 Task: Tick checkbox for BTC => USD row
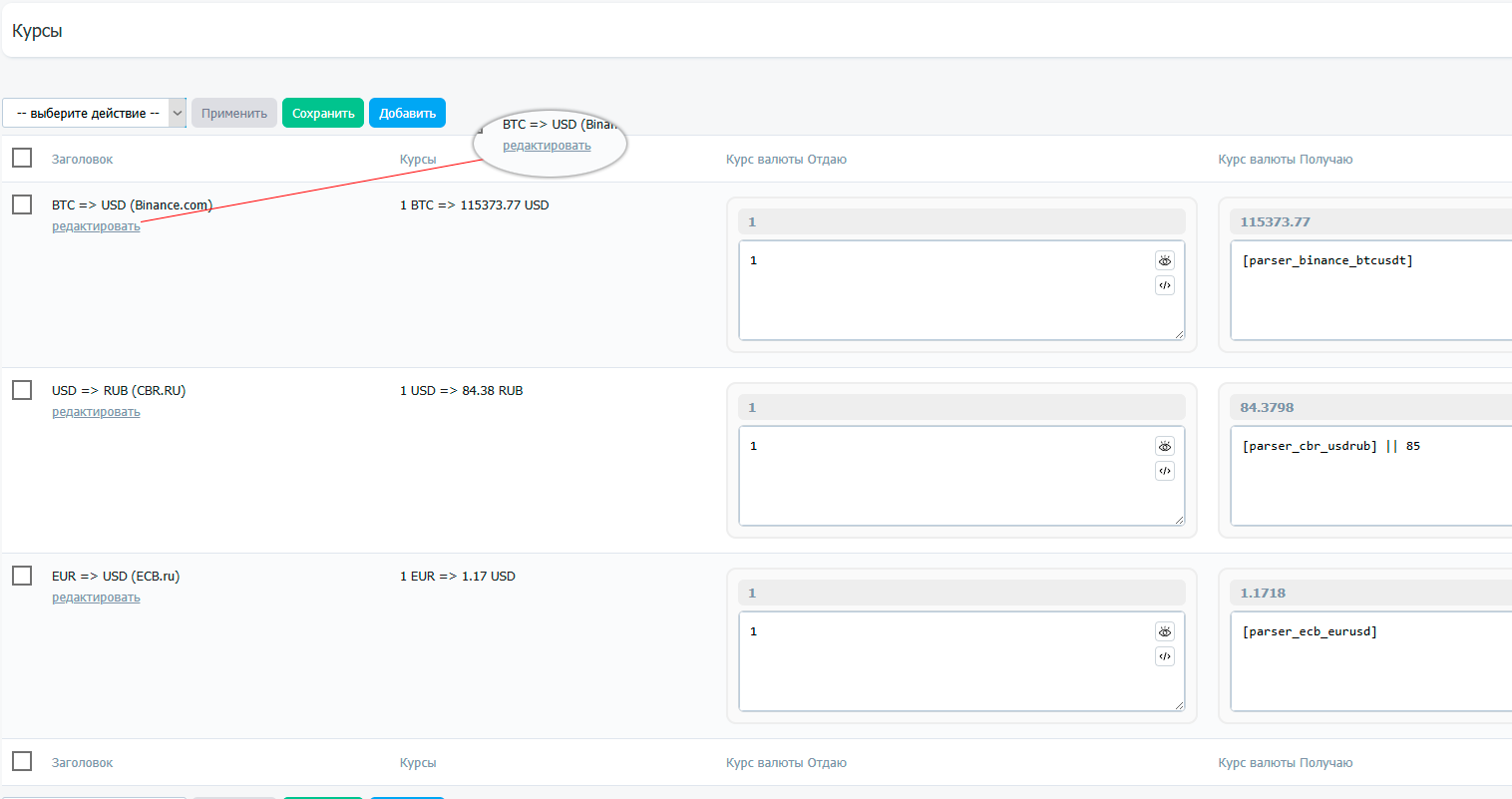click(x=22, y=204)
